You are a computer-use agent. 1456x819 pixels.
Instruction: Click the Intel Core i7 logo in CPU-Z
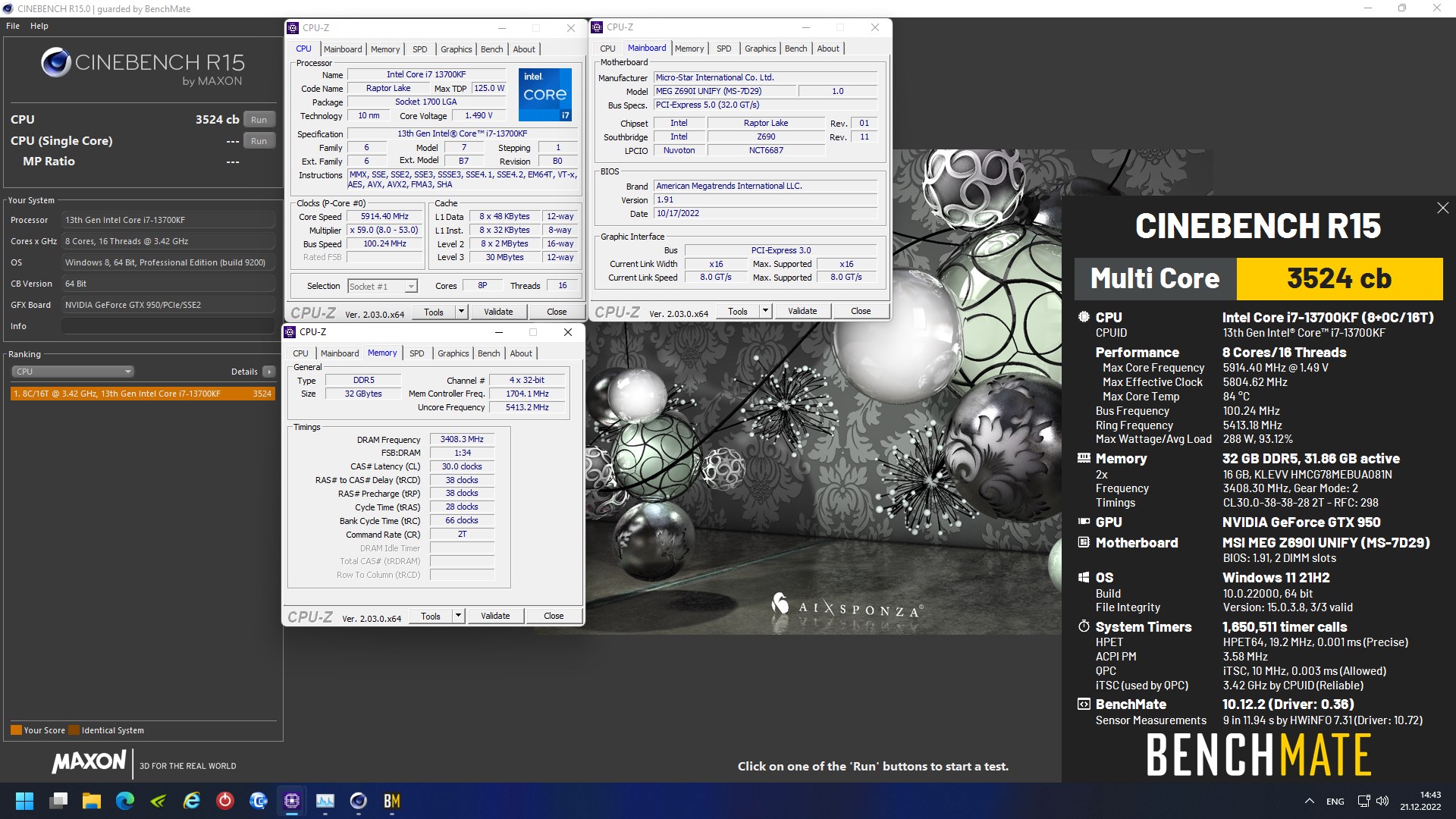click(x=544, y=94)
